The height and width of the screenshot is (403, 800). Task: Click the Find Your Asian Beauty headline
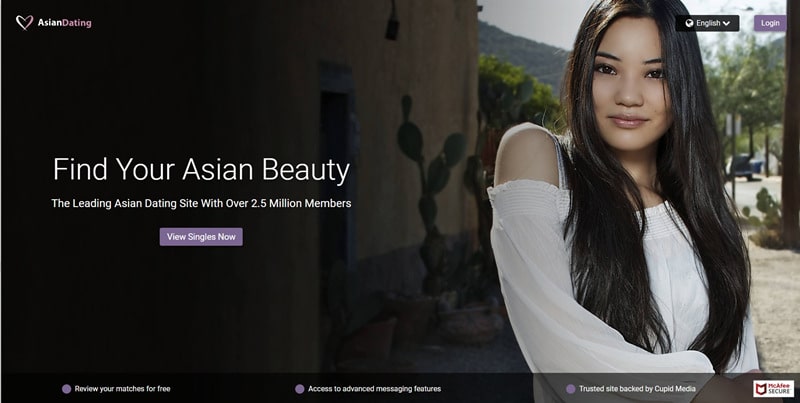coord(202,170)
